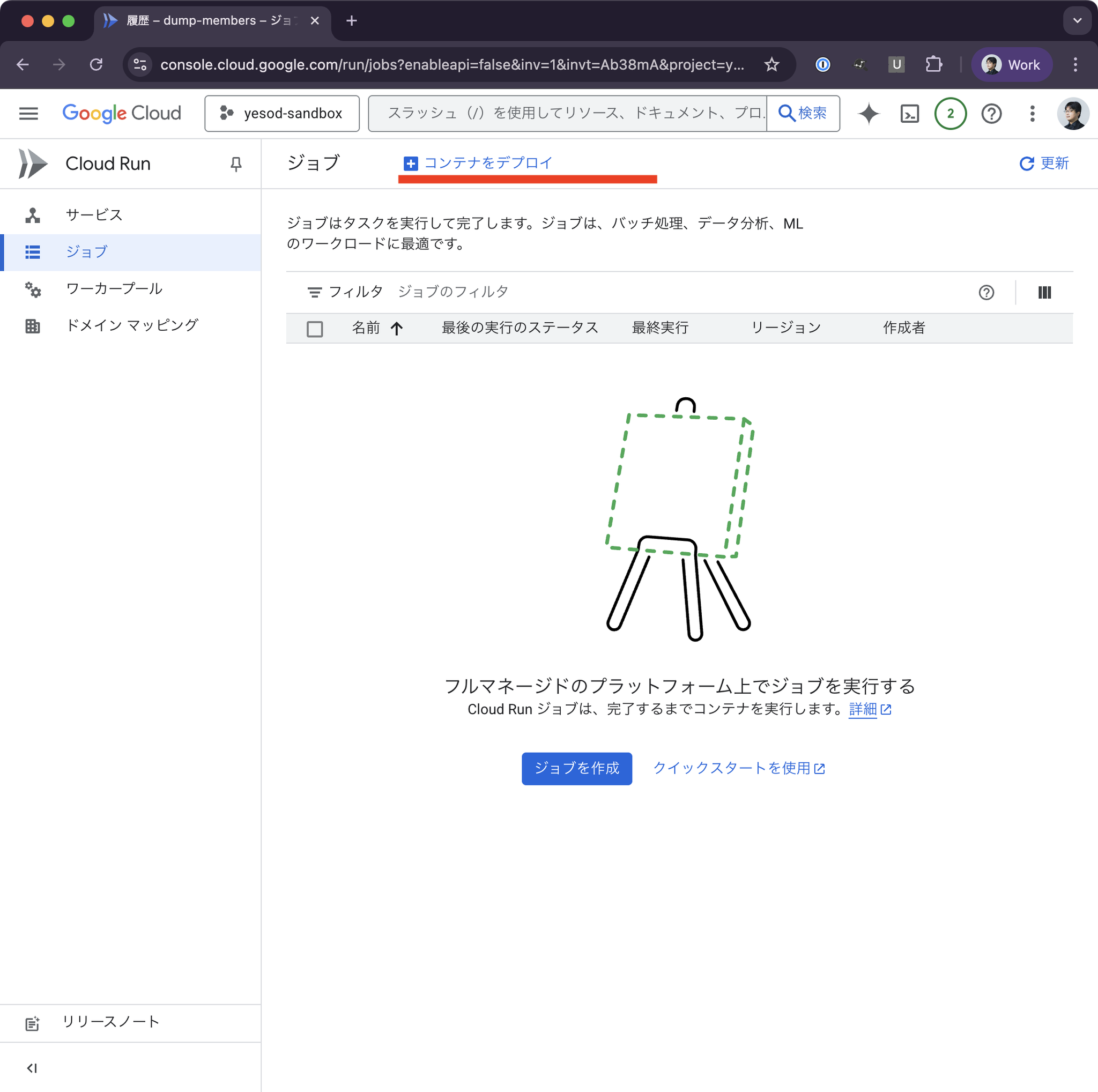1098x1092 pixels.
Task: Open site information icon in address bar
Action: [x=140, y=65]
